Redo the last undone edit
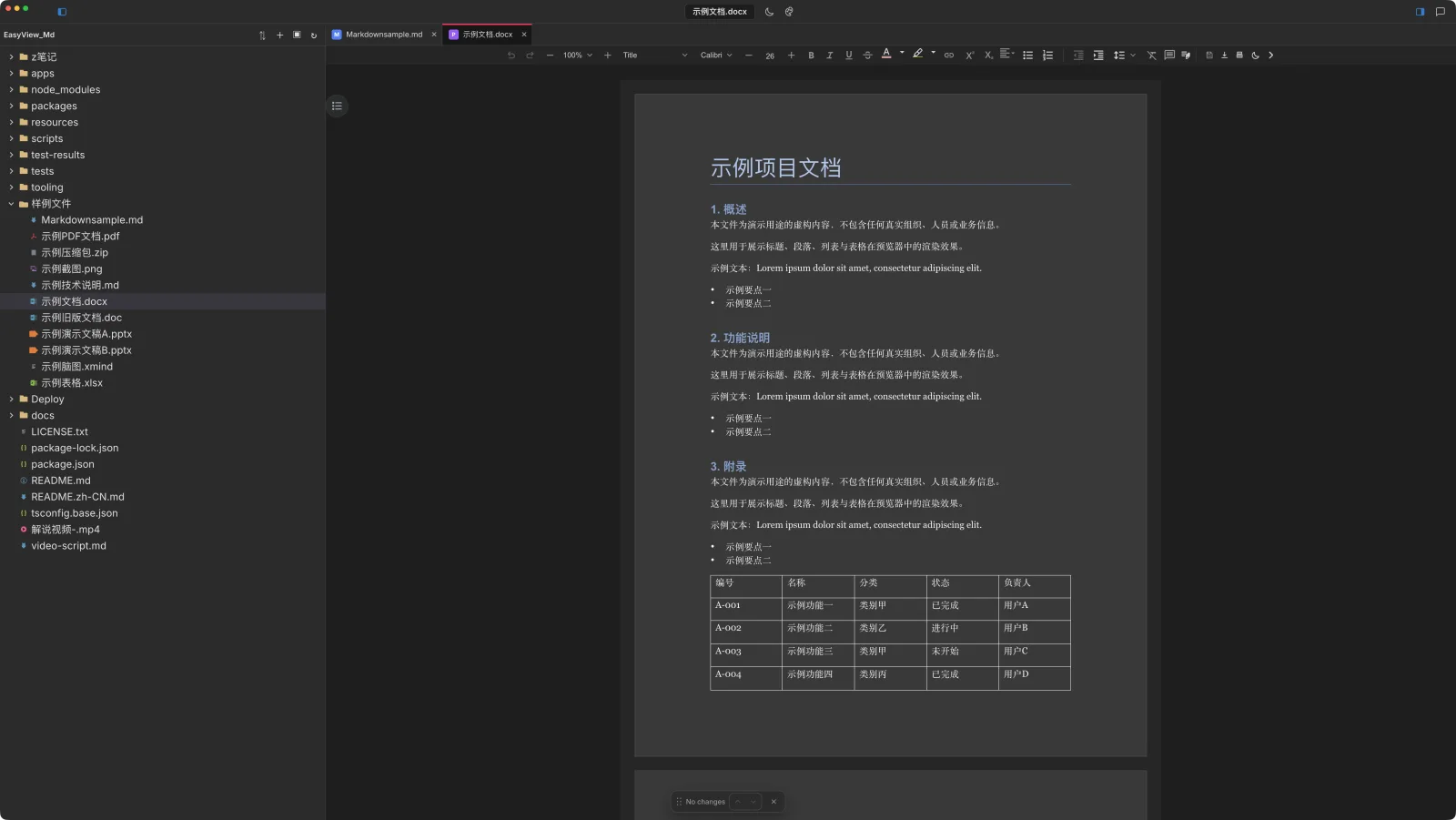1456x820 pixels. click(530, 56)
